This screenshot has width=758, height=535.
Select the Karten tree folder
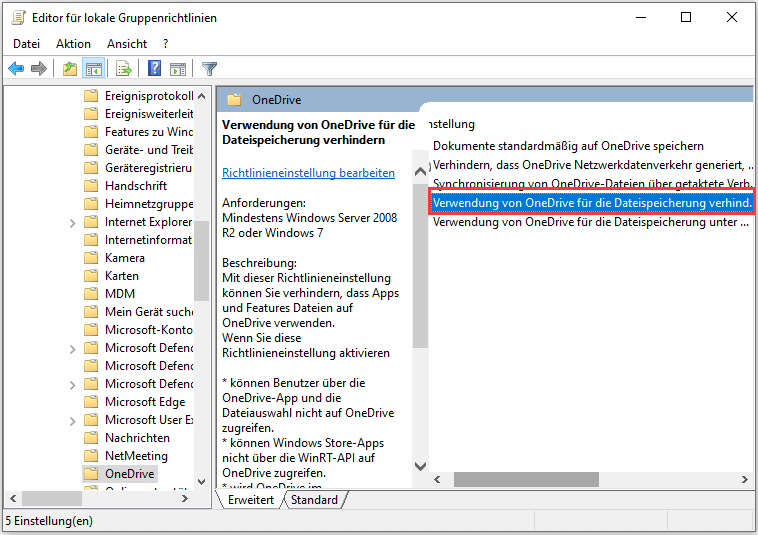(112, 275)
